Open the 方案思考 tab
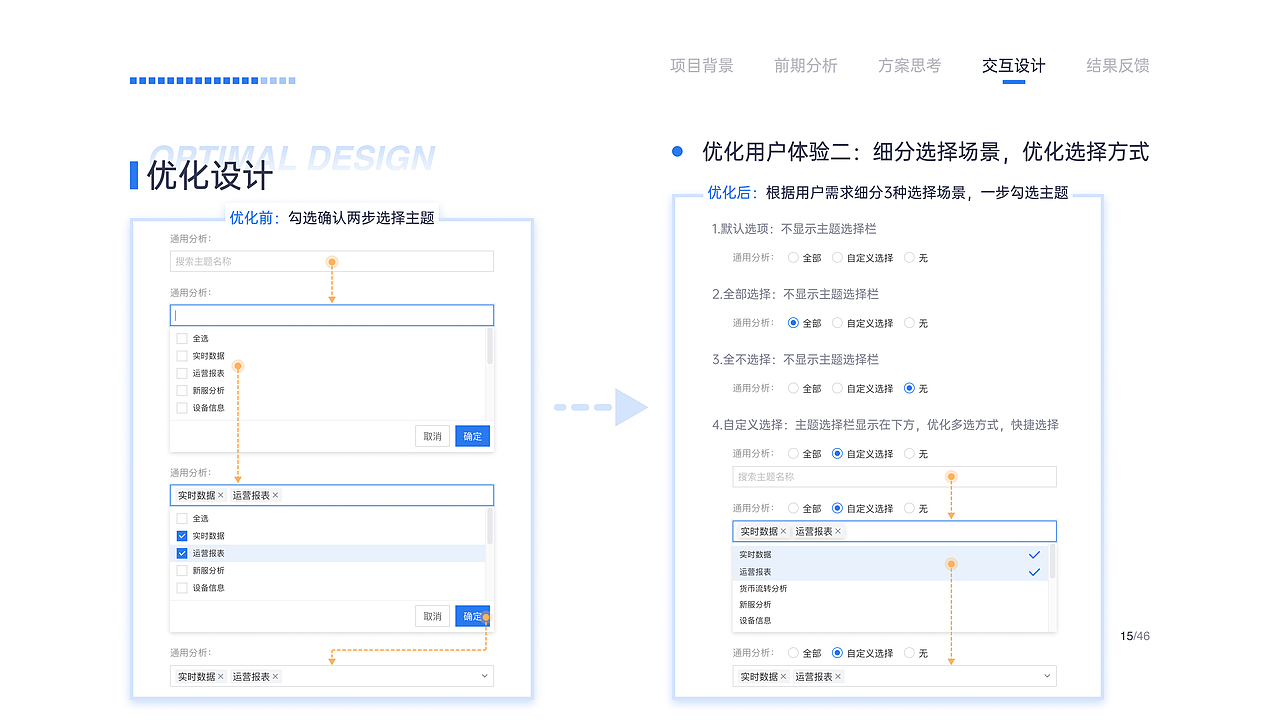 click(910, 66)
